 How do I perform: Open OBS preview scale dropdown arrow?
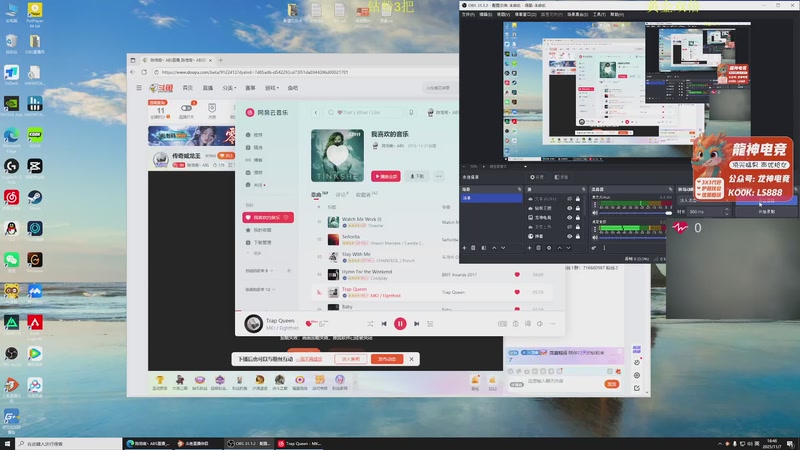coord(525,166)
